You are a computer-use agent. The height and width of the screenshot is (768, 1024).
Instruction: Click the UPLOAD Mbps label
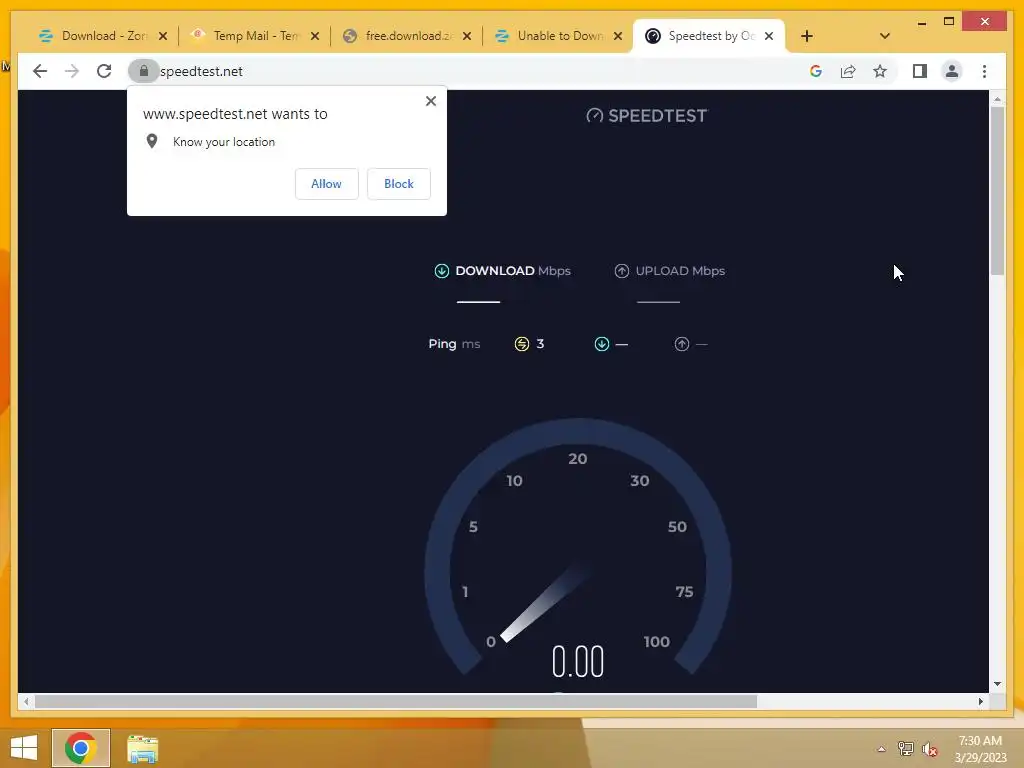(680, 270)
